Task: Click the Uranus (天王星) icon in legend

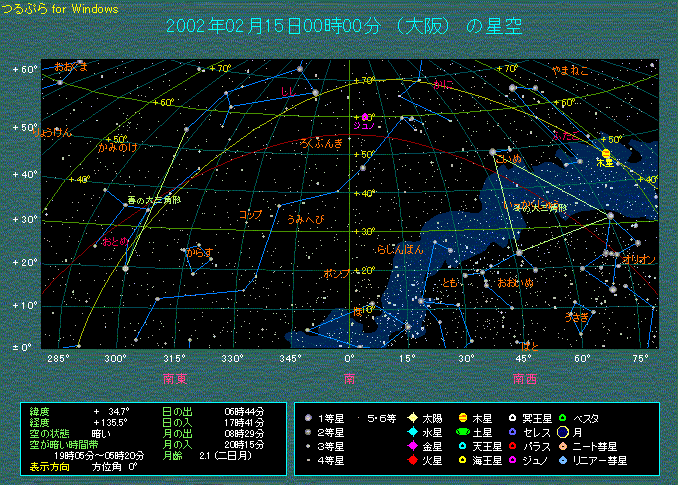Action: (463, 446)
